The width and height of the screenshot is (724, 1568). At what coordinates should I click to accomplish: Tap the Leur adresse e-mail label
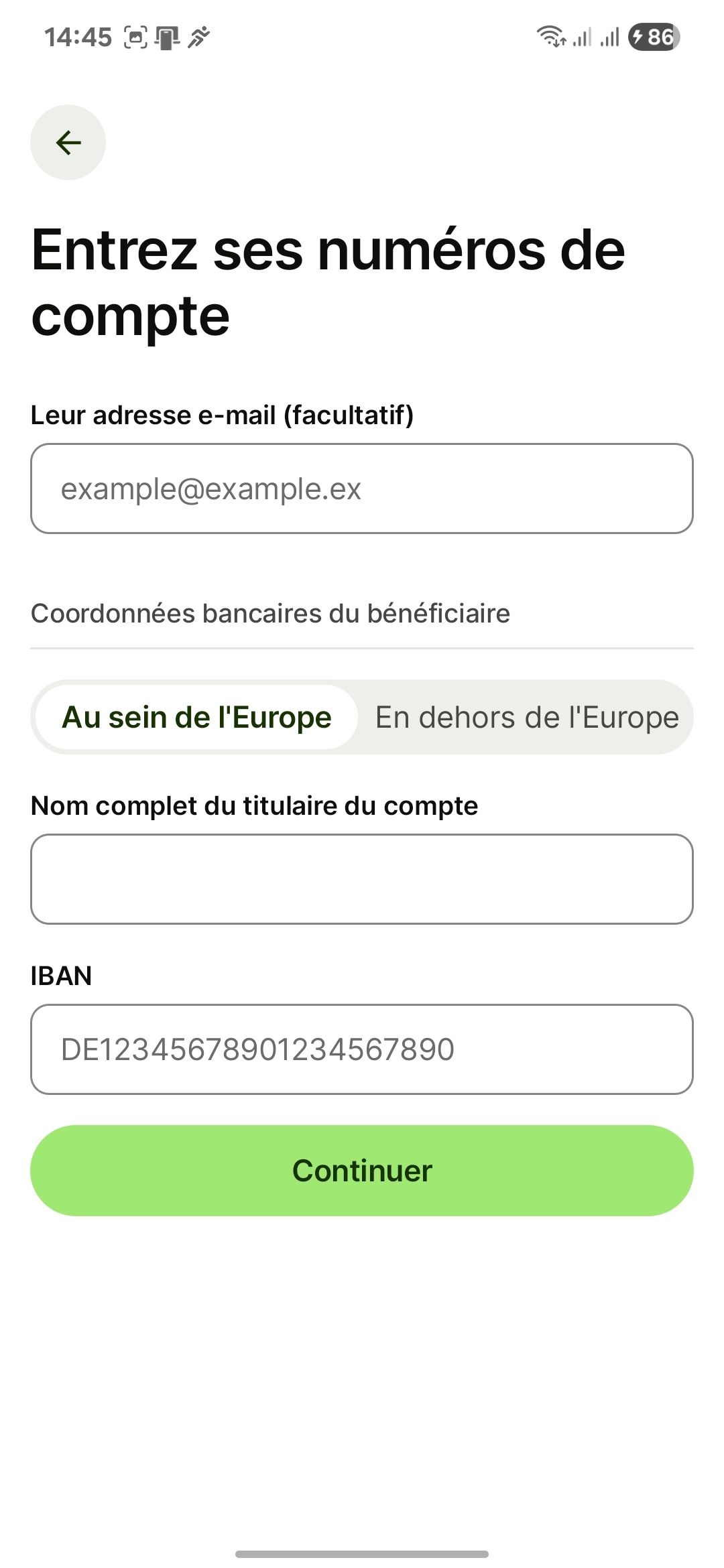[222, 415]
